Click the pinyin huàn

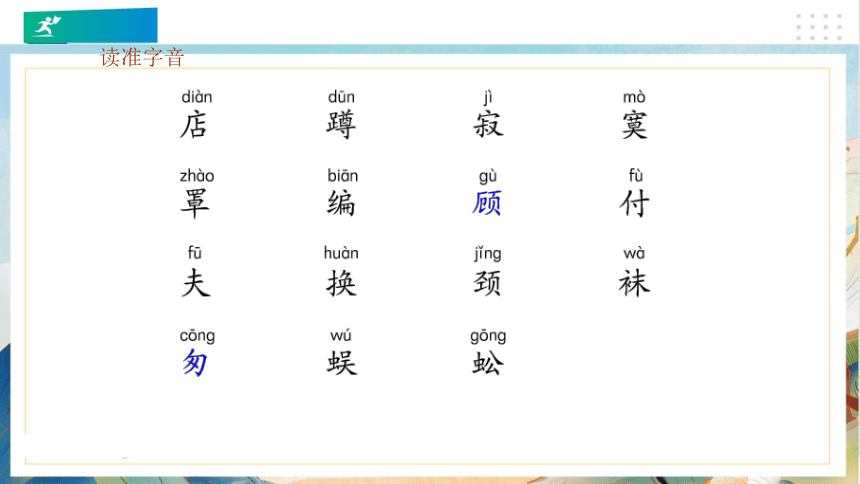341,253
